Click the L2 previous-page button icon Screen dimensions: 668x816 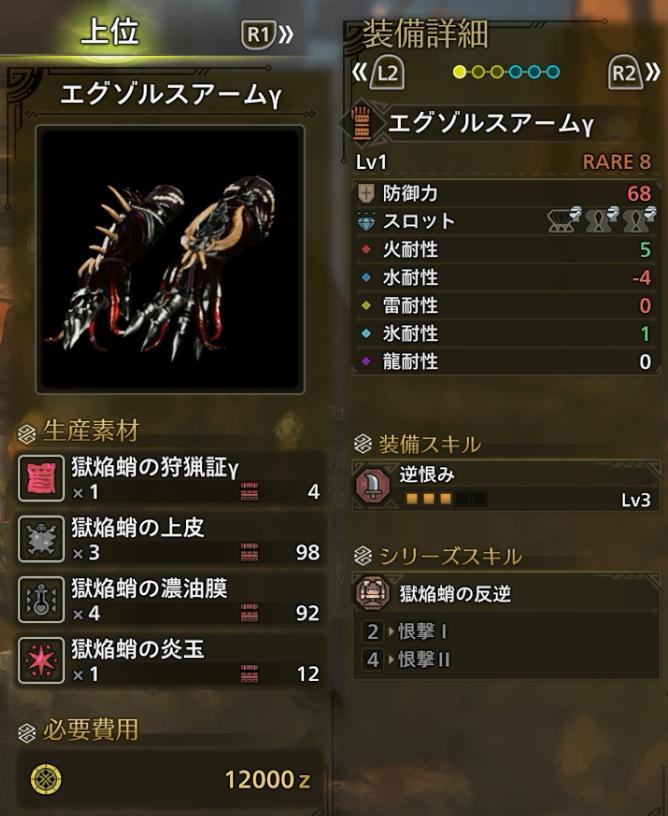click(x=387, y=72)
